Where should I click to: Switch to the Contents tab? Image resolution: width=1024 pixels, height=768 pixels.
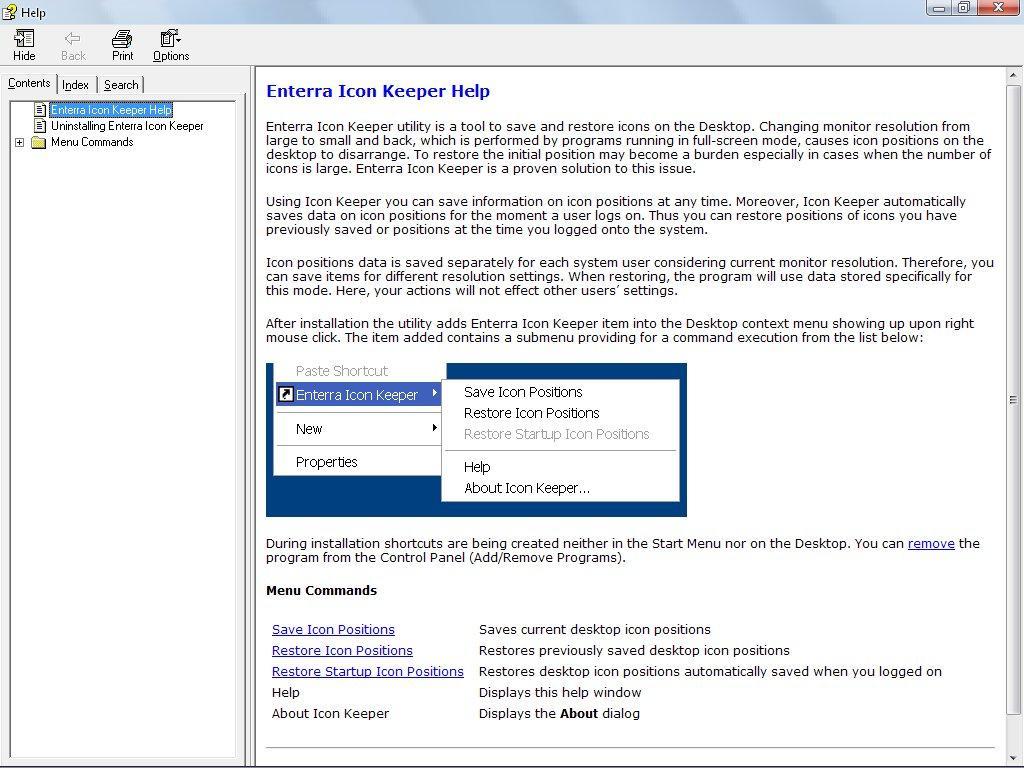pyautogui.click(x=29, y=83)
